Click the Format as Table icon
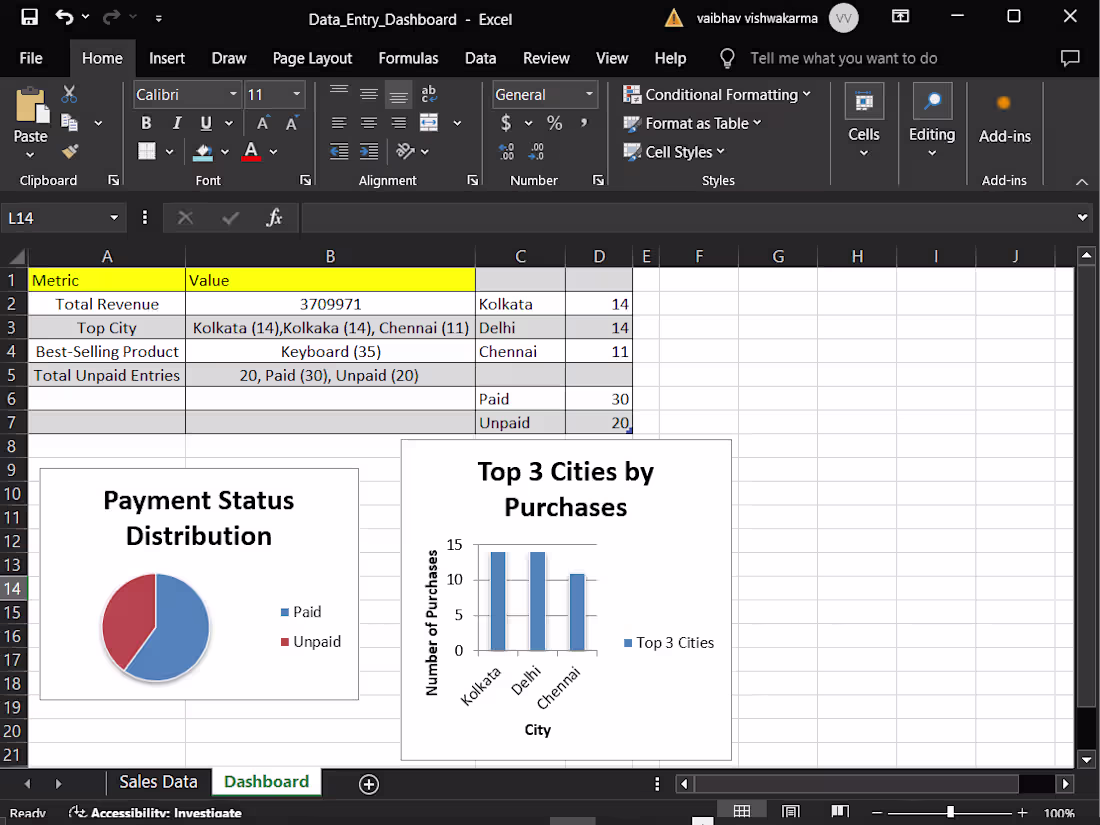Image resolution: width=1100 pixels, height=825 pixels. [632, 123]
